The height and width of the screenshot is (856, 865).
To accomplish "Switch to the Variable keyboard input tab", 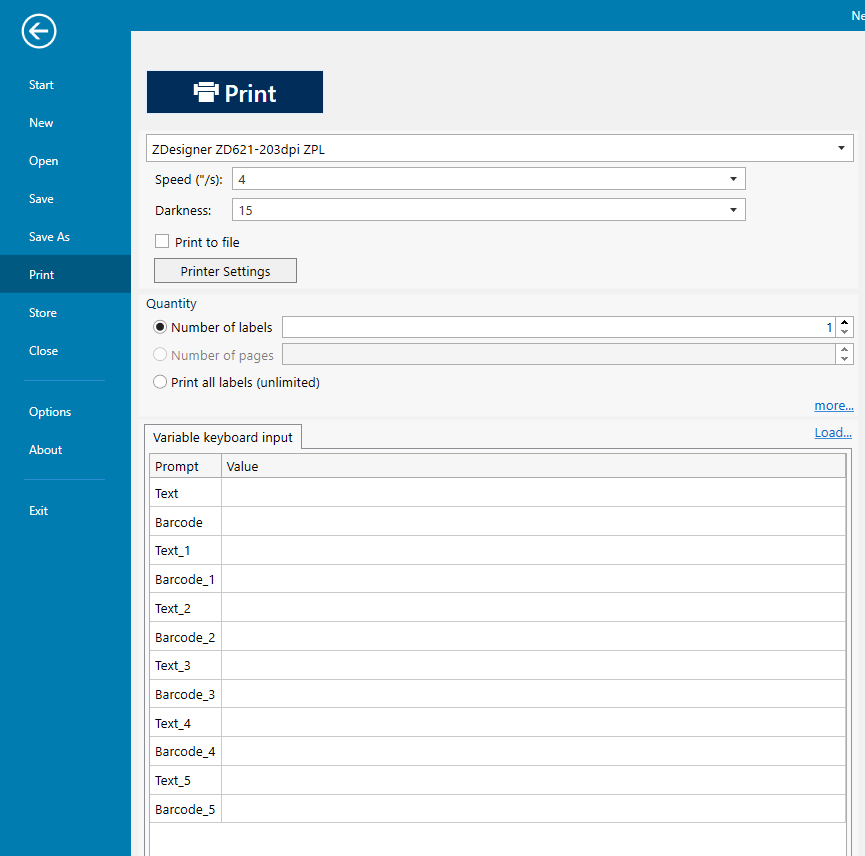I will pos(222,437).
